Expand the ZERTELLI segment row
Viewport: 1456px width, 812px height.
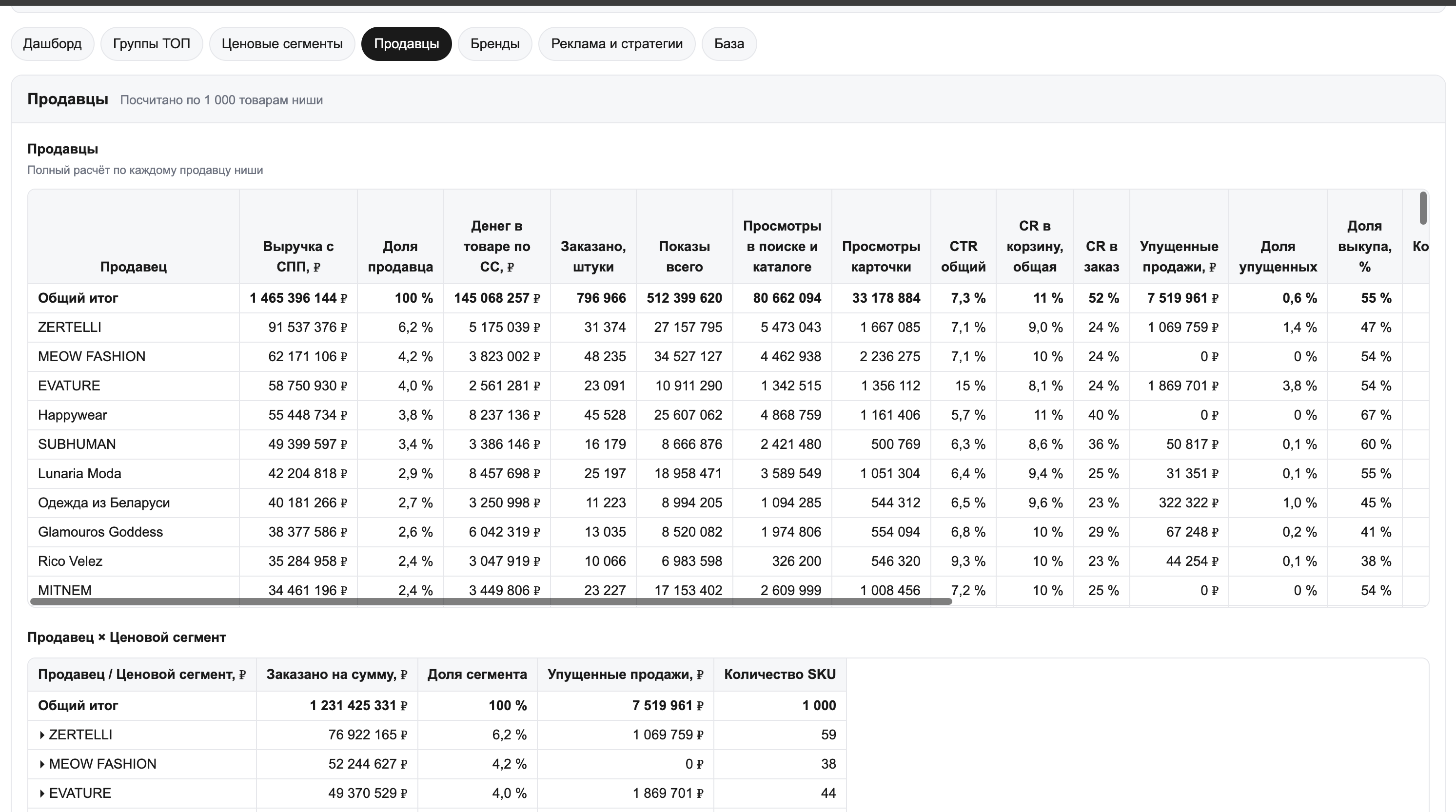(x=42, y=735)
